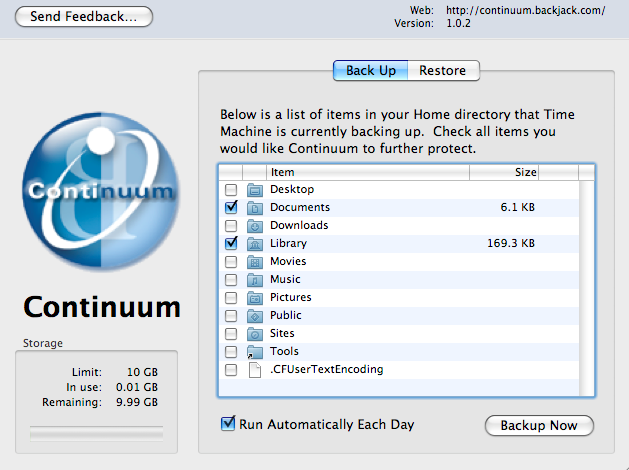Click the Send Feedback button
The width and height of the screenshot is (629, 470).
pyautogui.click(x=84, y=16)
